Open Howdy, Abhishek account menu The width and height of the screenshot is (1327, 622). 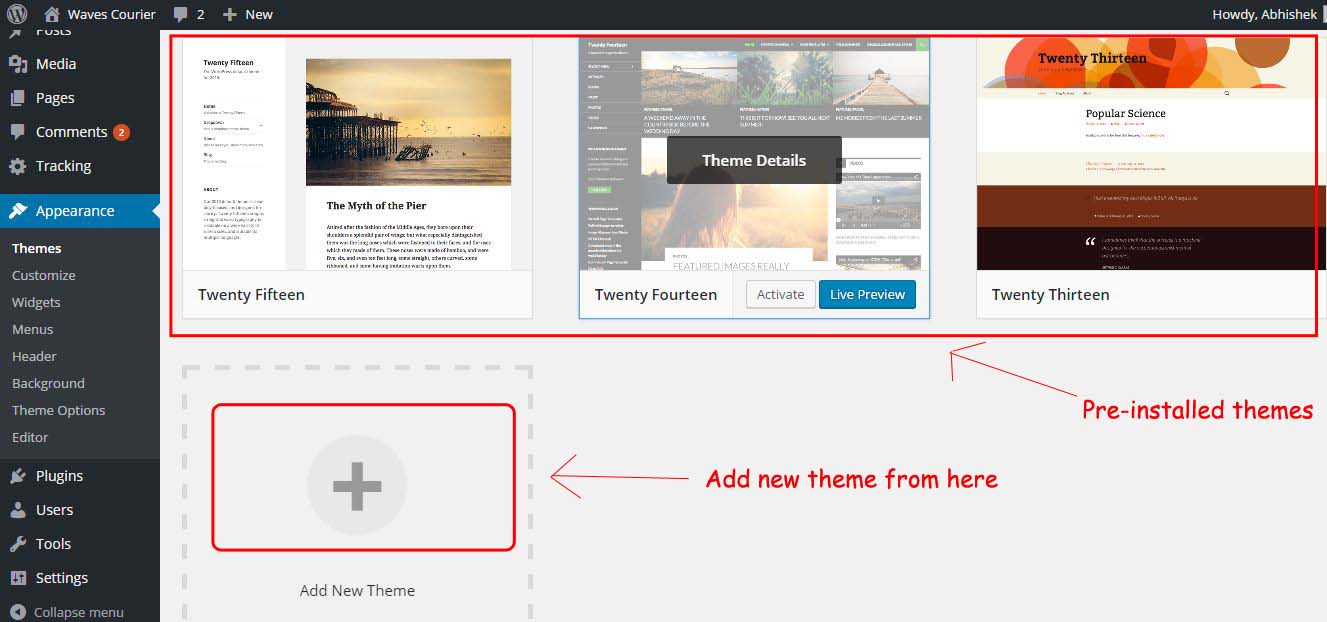click(x=1265, y=14)
